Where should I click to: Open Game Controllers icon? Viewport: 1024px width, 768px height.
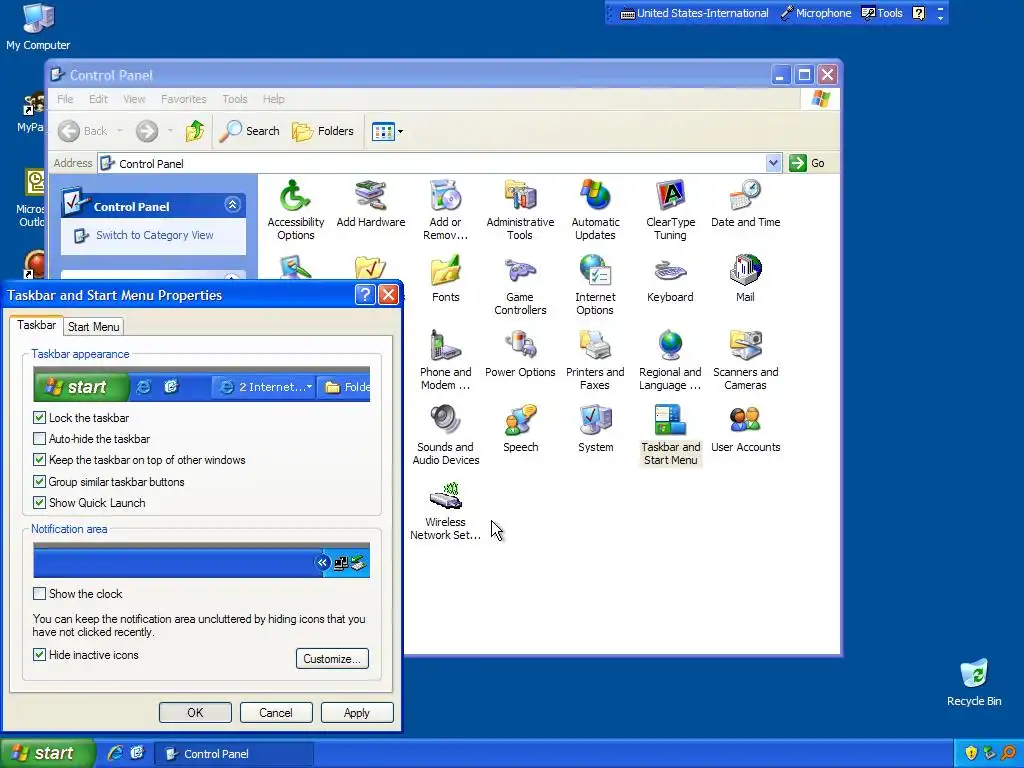[x=520, y=285]
